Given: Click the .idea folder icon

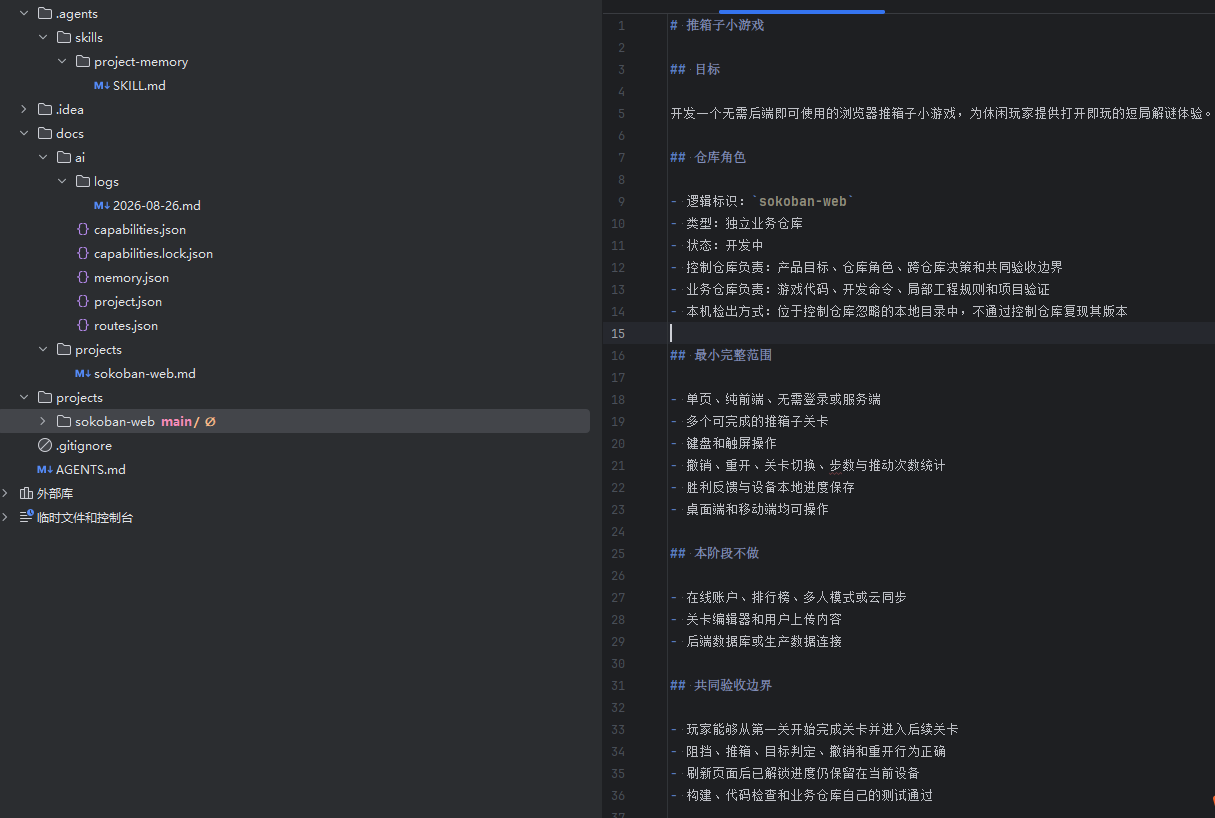Looking at the screenshot, I should [44, 109].
